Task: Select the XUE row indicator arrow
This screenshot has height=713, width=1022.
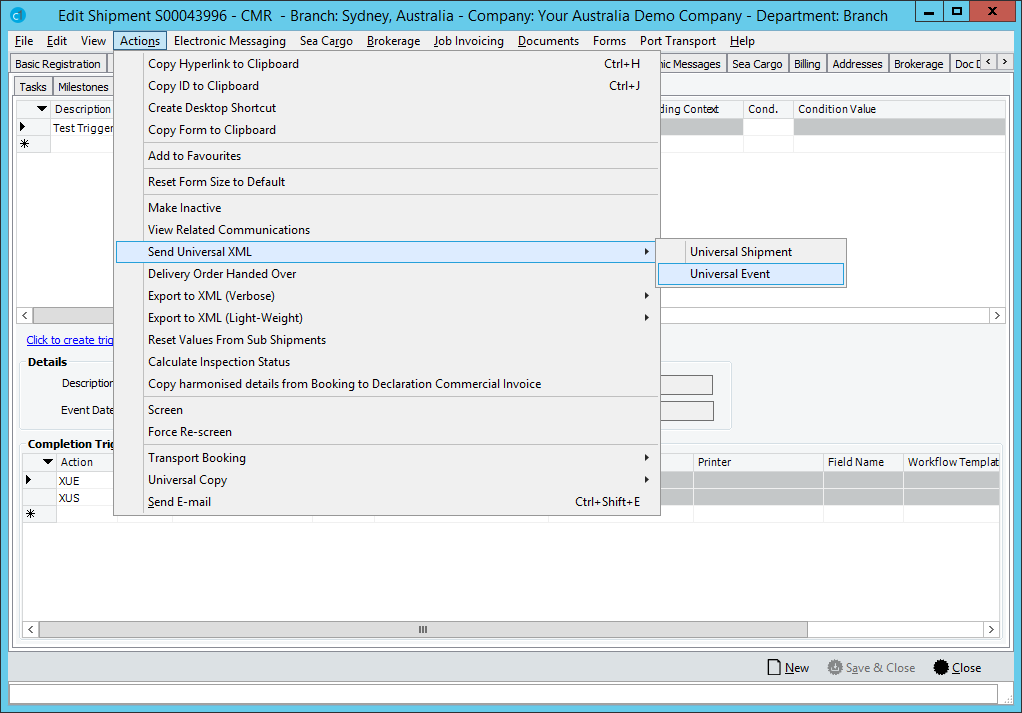Action: [x=29, y=481]
